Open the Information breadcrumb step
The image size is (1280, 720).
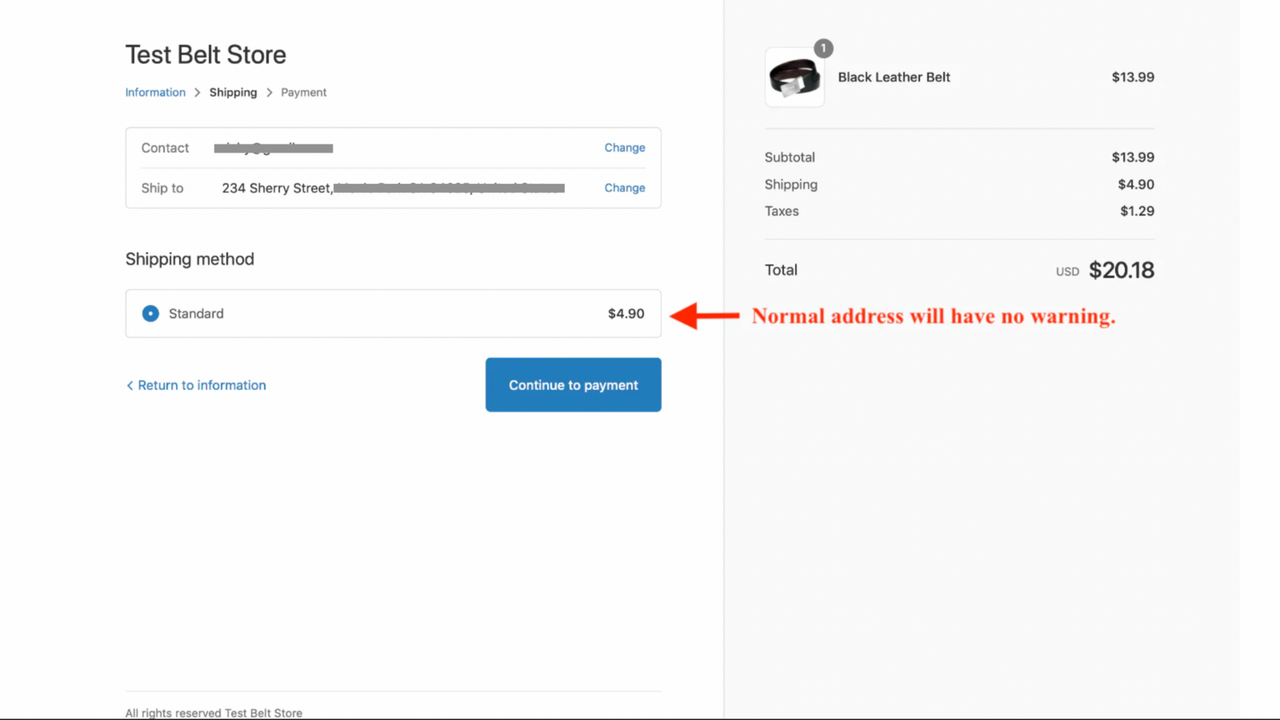click(155, 92)
